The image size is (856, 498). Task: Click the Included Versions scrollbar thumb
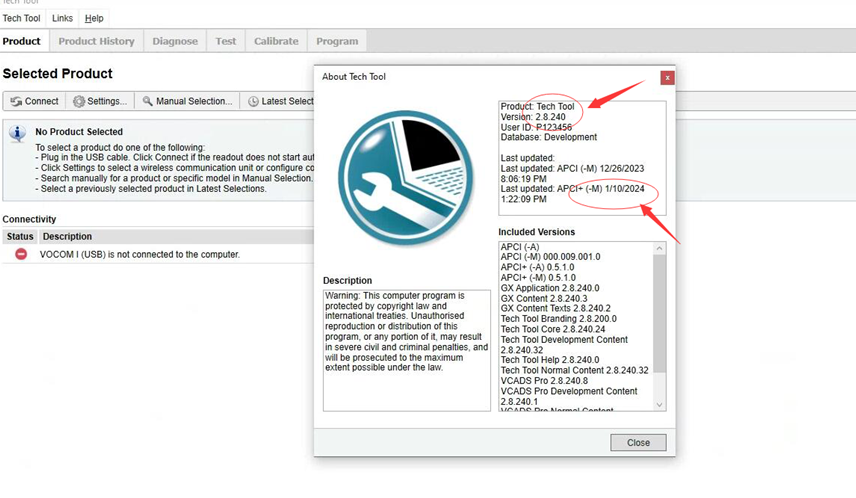coord(659,313)
